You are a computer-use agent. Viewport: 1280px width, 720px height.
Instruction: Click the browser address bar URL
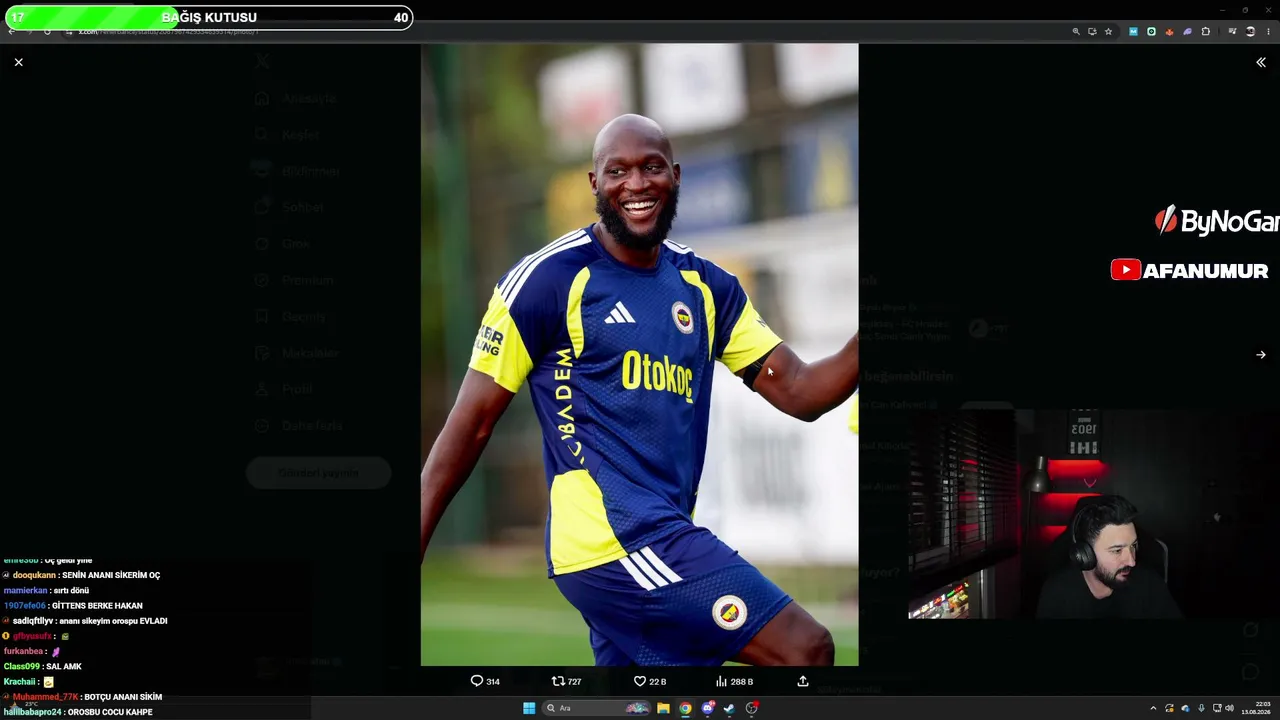tap(169, 32)
